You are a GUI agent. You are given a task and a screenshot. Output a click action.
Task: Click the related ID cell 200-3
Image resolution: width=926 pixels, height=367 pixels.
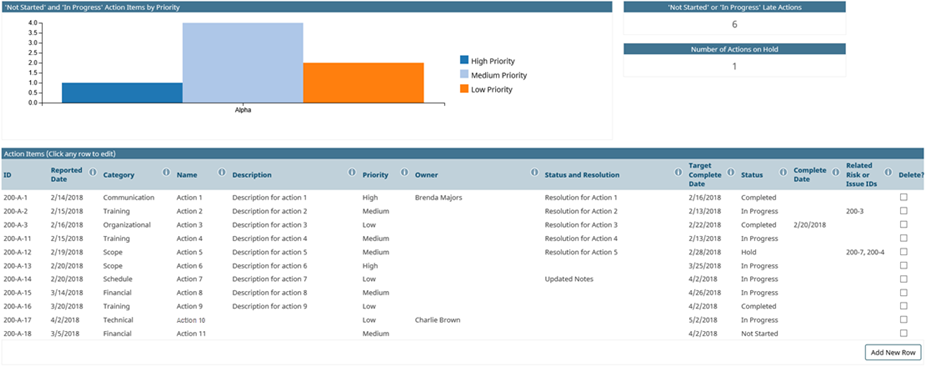pyautogui.click(x=855, y=211)
